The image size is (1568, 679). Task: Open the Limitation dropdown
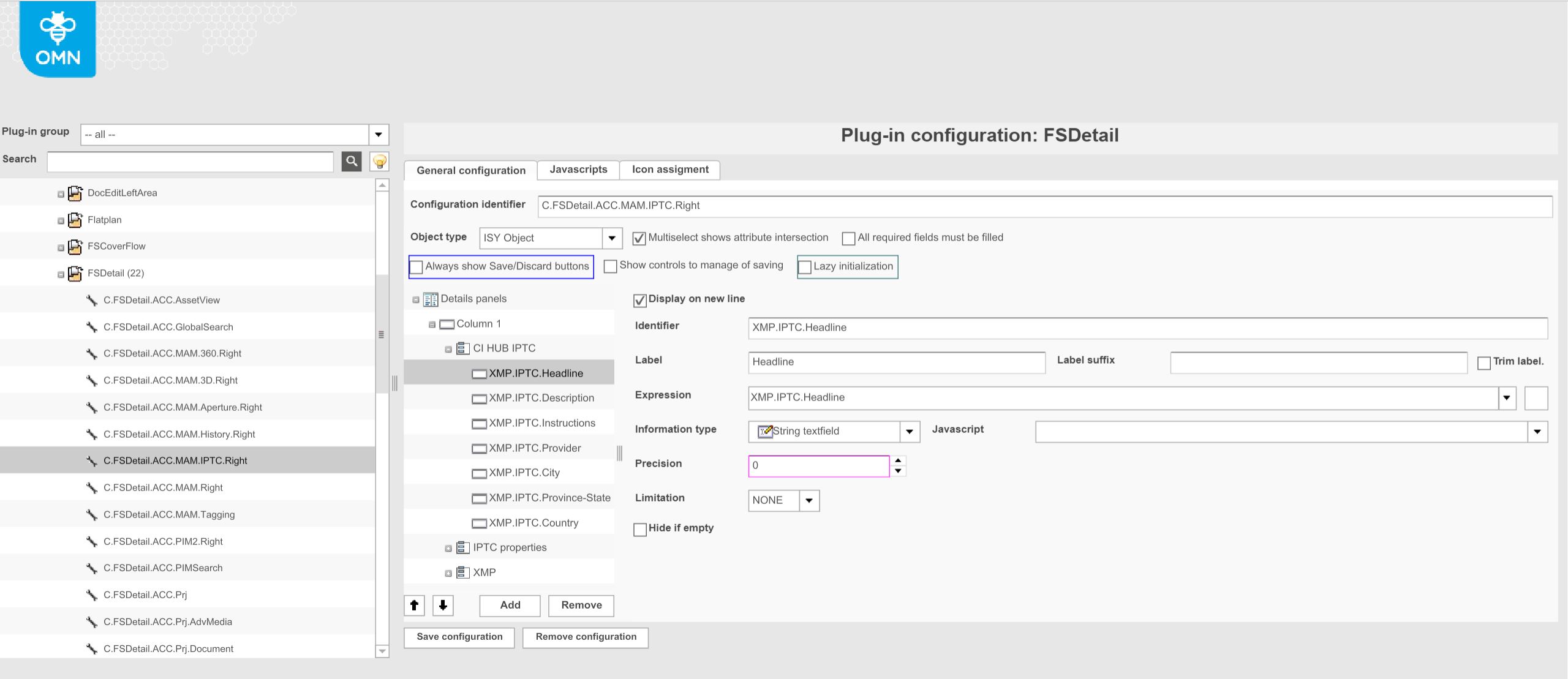pyautogui.click(x=809, y=501)
